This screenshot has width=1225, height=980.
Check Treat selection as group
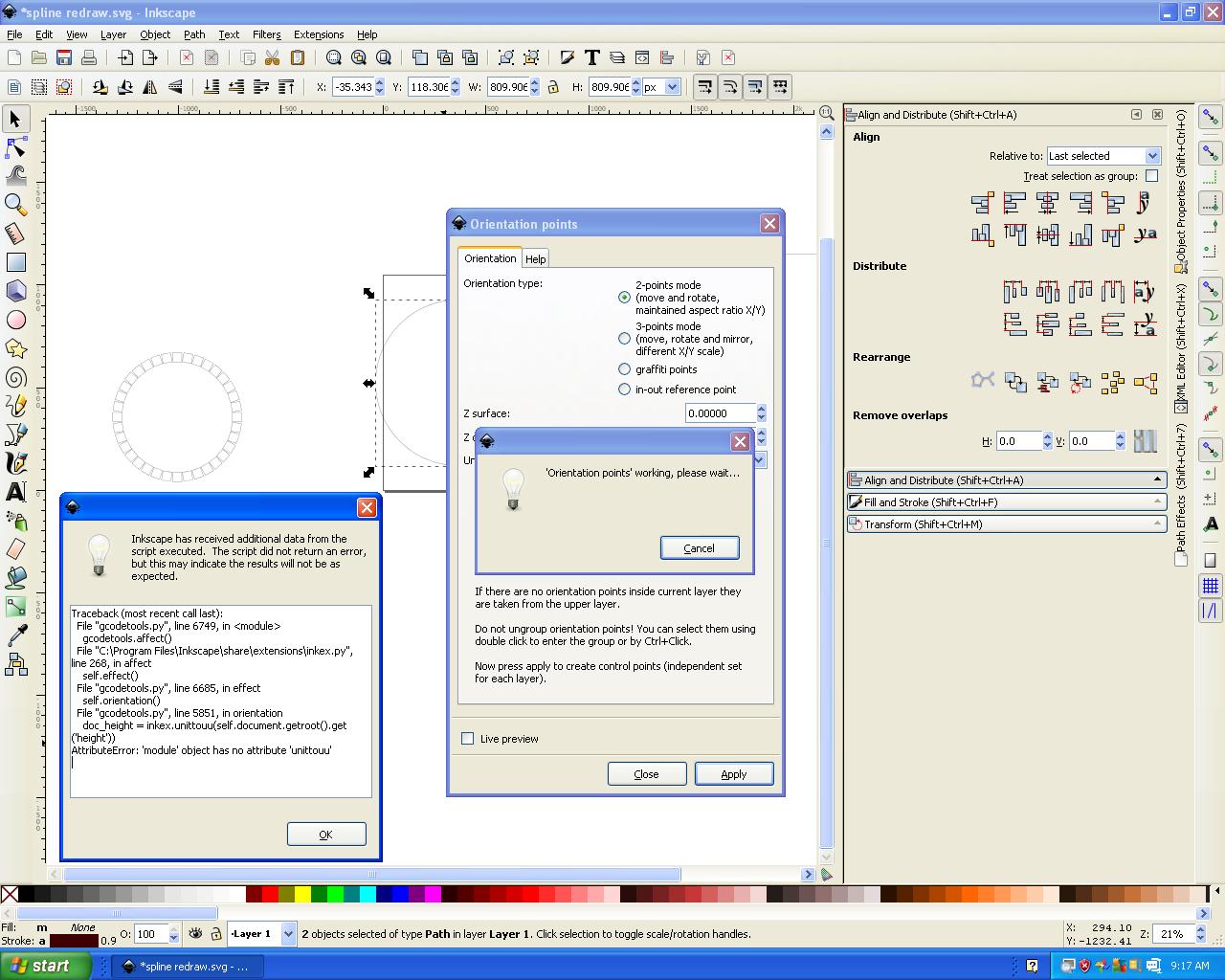(1152, 176)
